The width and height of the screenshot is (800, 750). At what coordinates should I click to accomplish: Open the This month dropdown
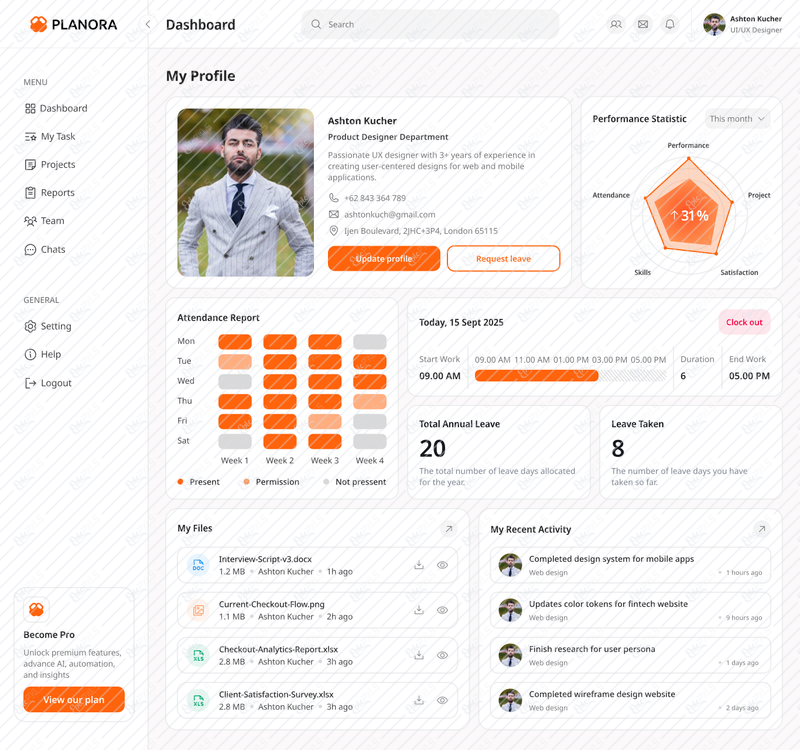pyautogui.click(x=737, y=119)
